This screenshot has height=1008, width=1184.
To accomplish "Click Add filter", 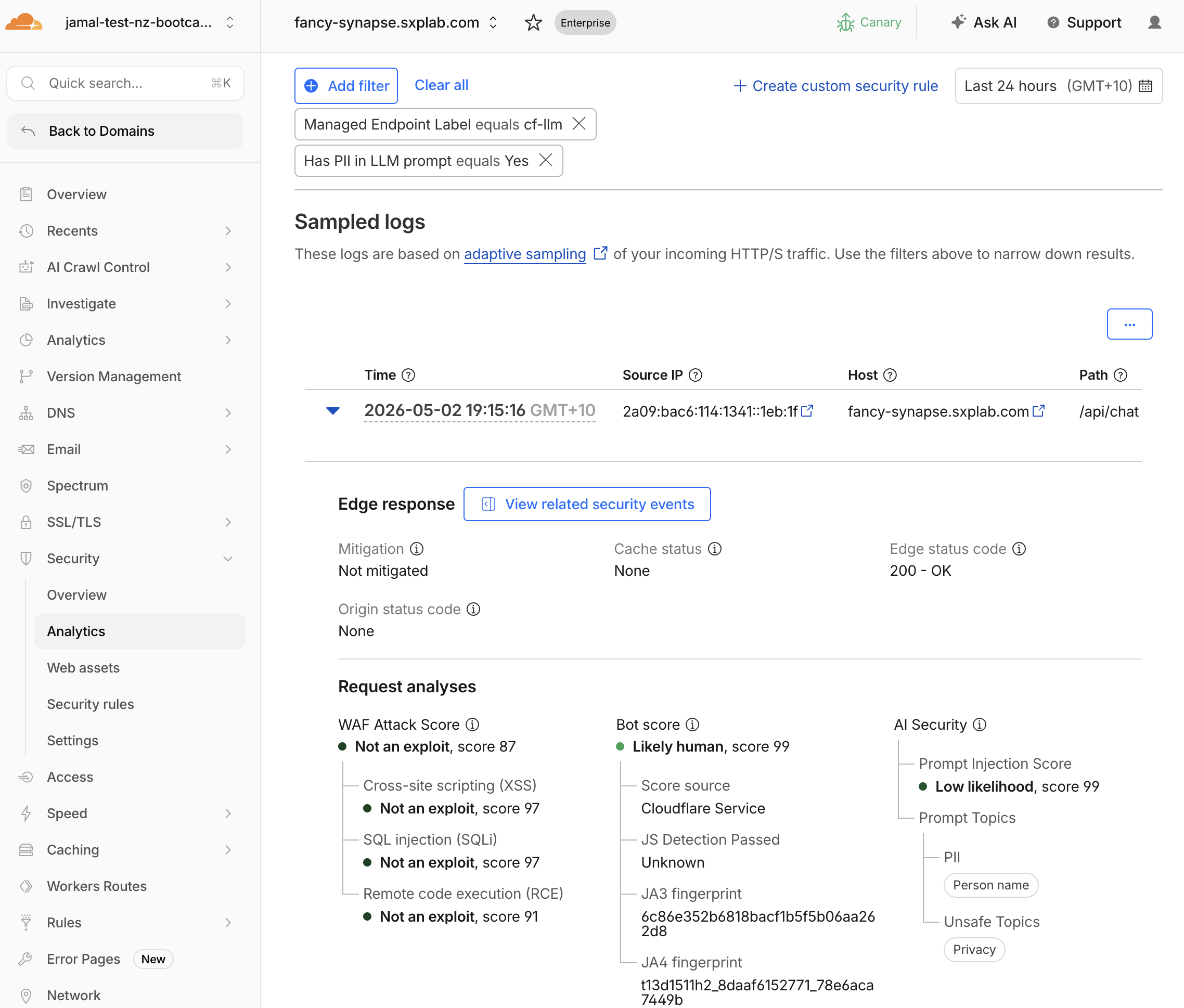I will tap(346, 86).
